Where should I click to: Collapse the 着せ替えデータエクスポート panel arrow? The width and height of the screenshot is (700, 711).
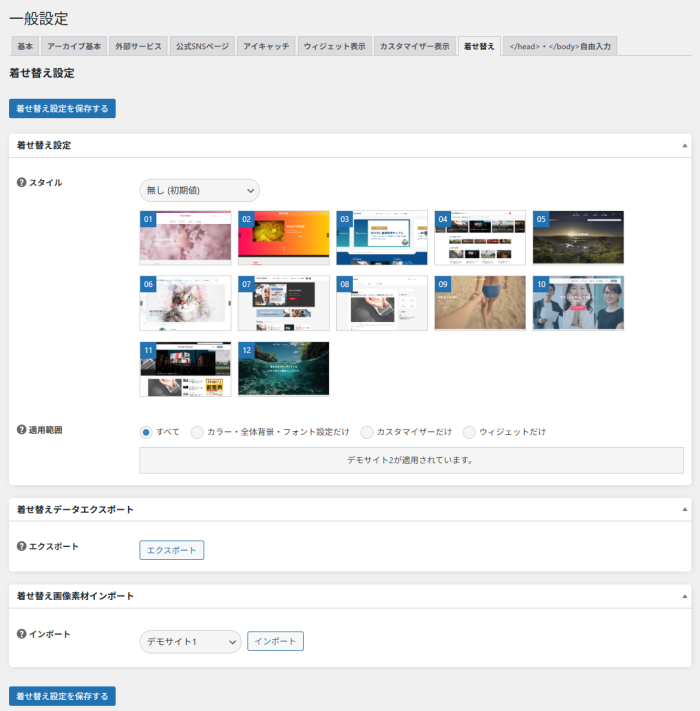[x=685, y=509]
